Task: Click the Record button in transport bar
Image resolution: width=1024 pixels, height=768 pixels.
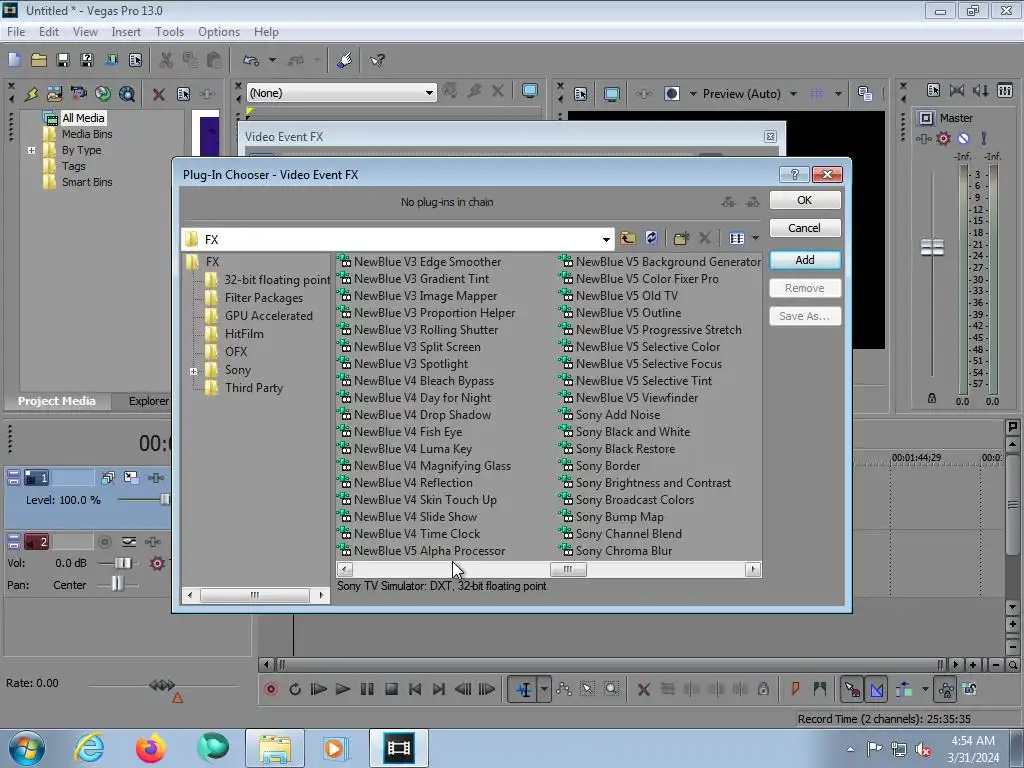Action: [x=270, y=689]
